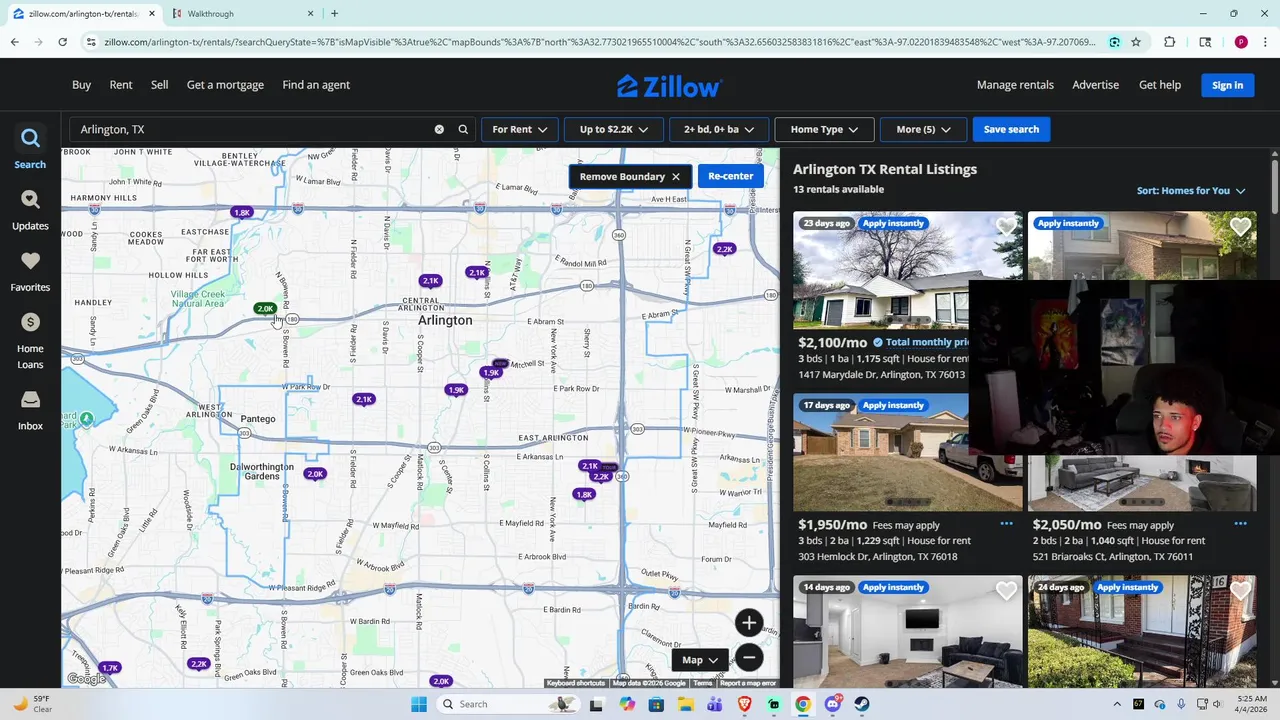This screenshot has width=1280, height=720.
Task: Click Manage rentals link
Action: [x=1015, y=85]
